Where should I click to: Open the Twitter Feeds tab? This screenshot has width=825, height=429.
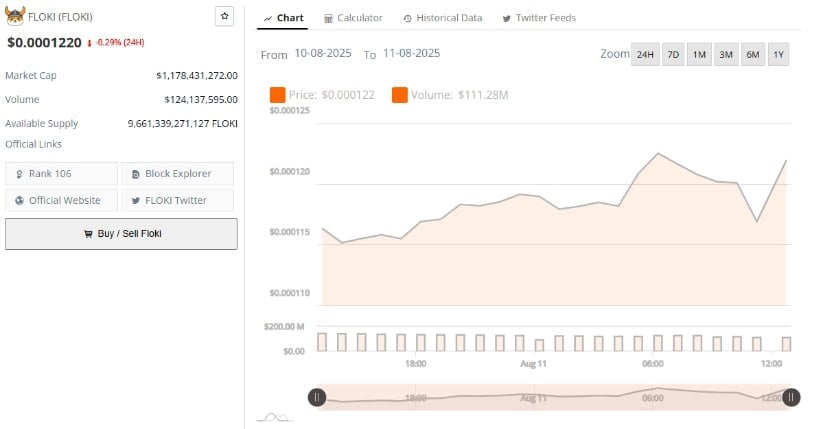point(539,18)
